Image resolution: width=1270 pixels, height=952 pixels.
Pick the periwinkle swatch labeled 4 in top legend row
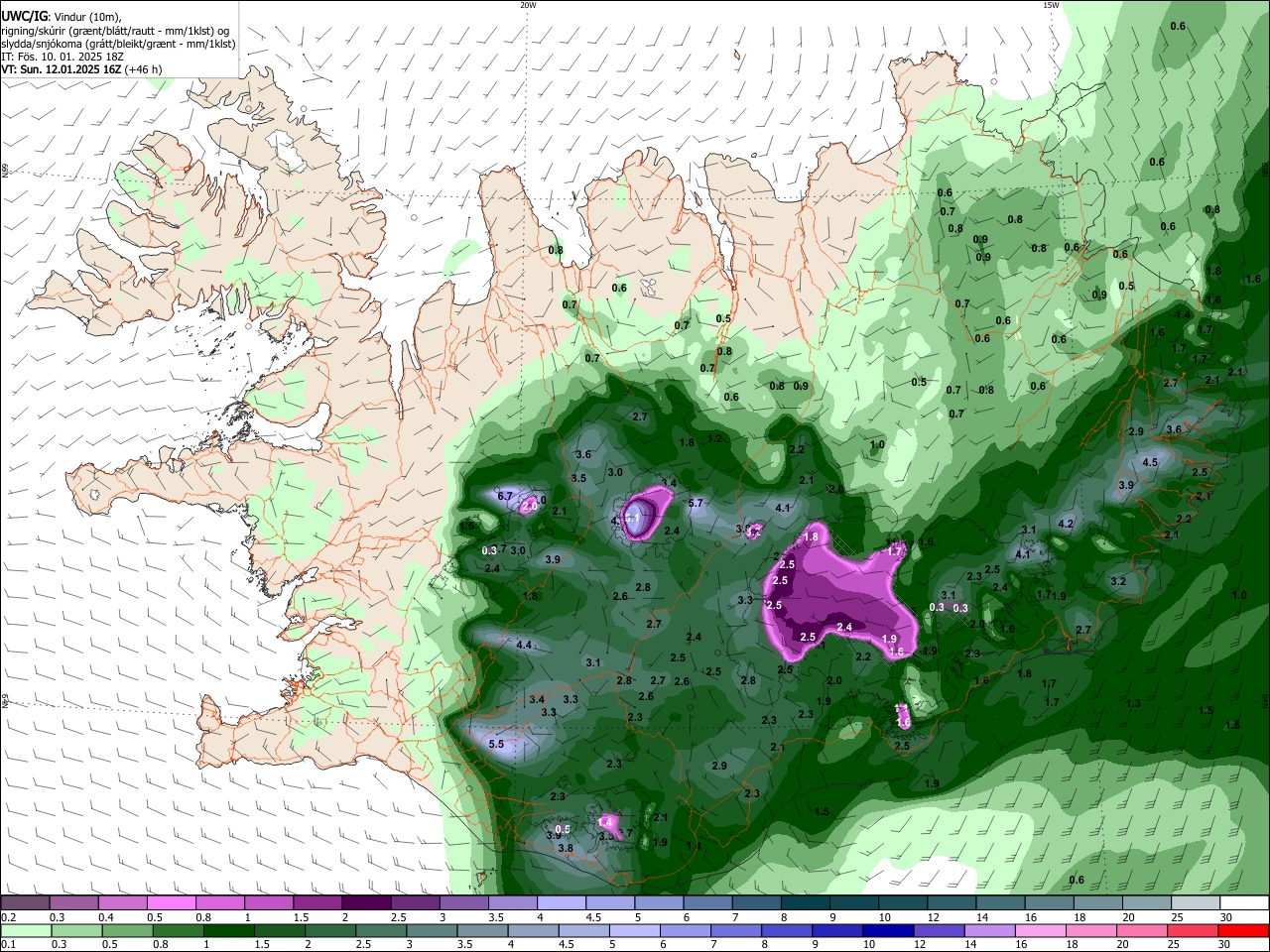pyautogui.click(x=562, y=903)
